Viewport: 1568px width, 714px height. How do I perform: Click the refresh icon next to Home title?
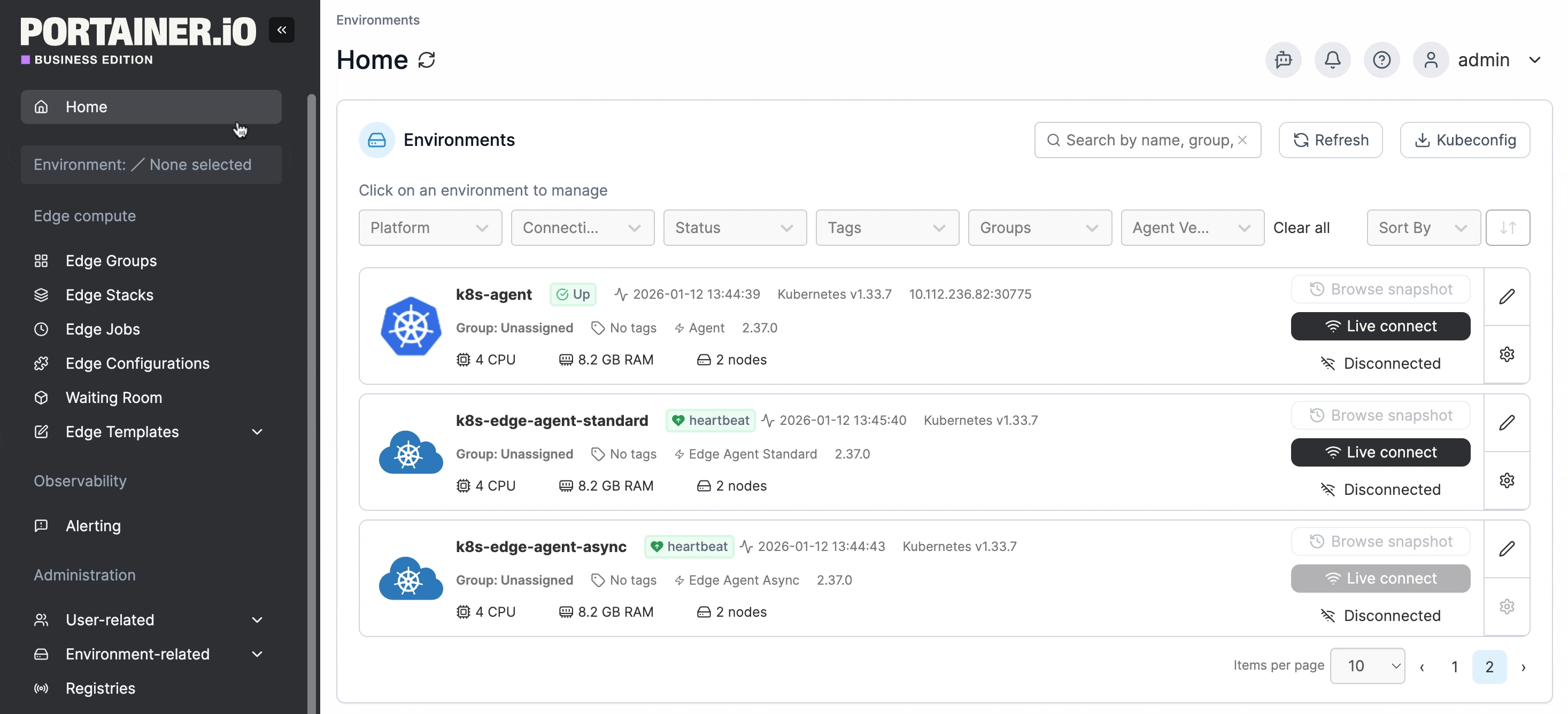point(427,60)
